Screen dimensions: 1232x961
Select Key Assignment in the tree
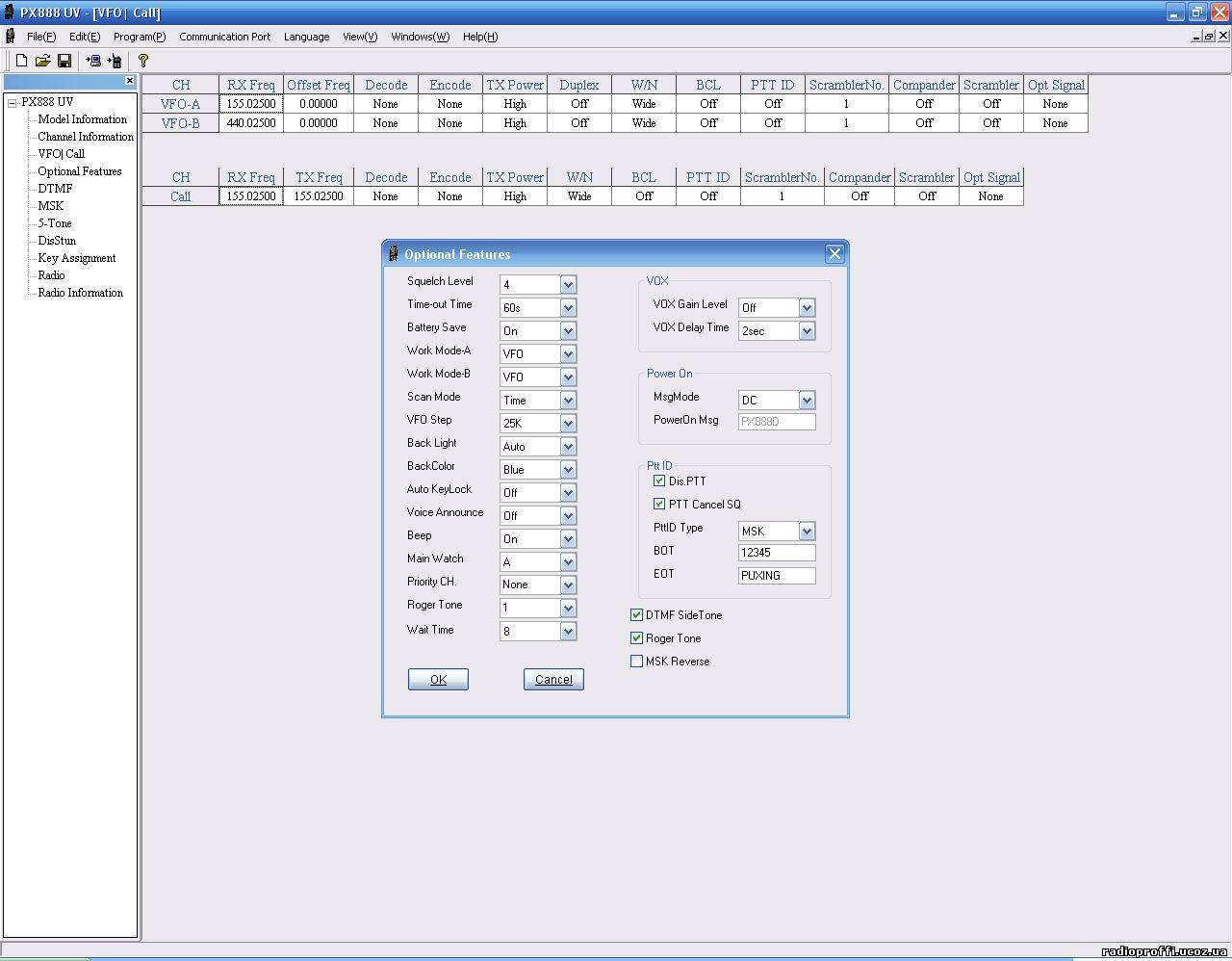click(x=77, y=258)
